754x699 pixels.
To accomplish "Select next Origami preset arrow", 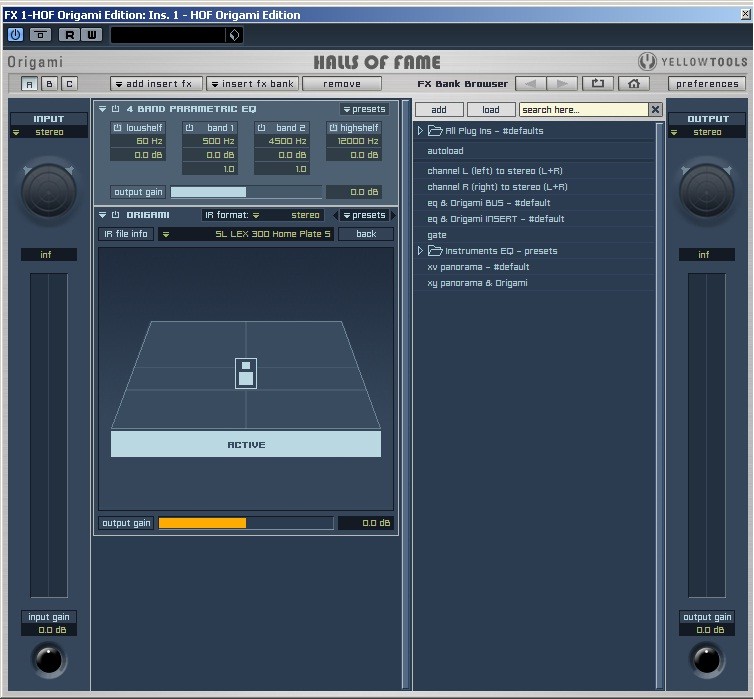I will tap(393, 215).
